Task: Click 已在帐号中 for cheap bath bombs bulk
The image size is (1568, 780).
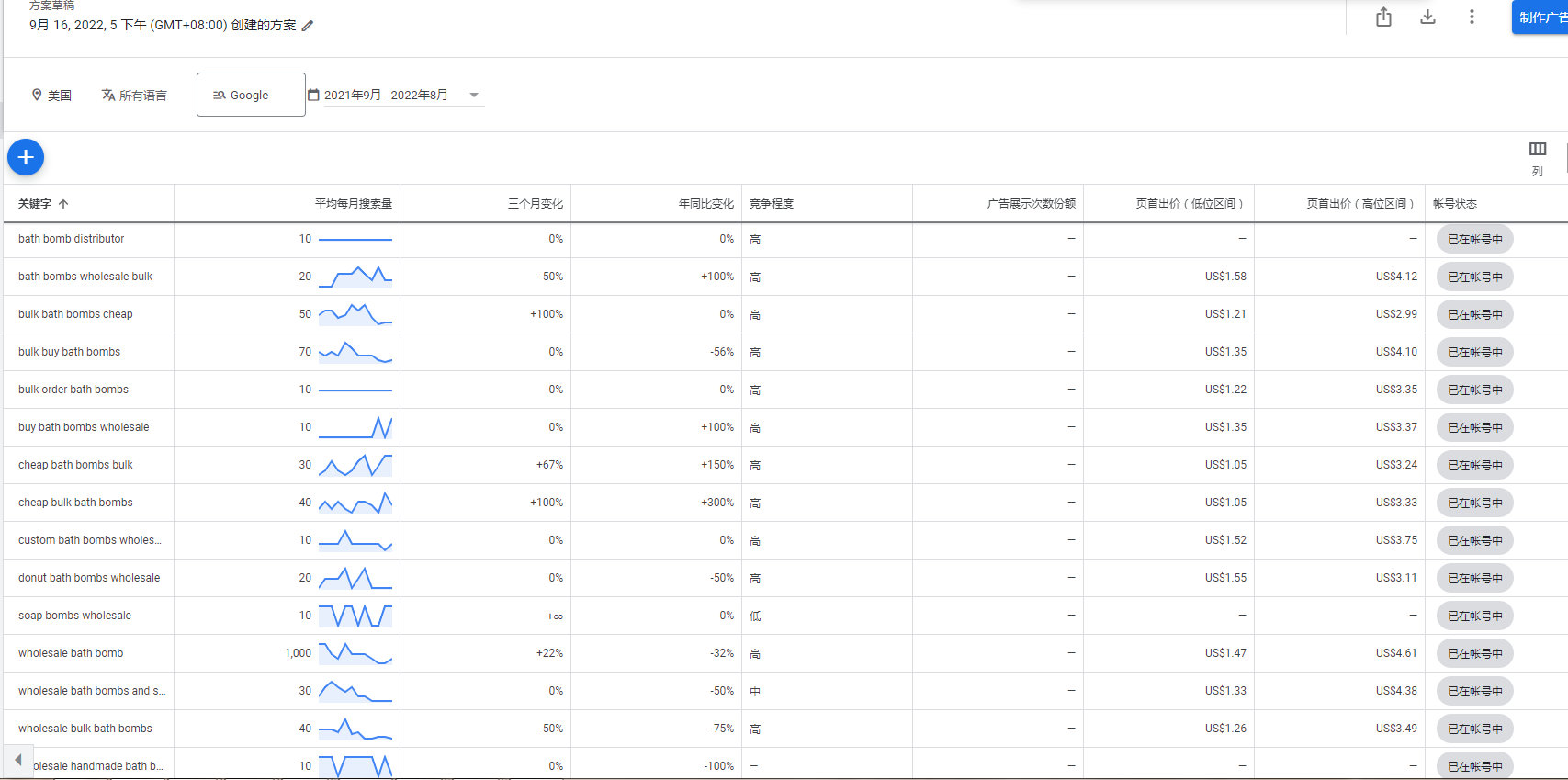Action: pos(1475,466)
